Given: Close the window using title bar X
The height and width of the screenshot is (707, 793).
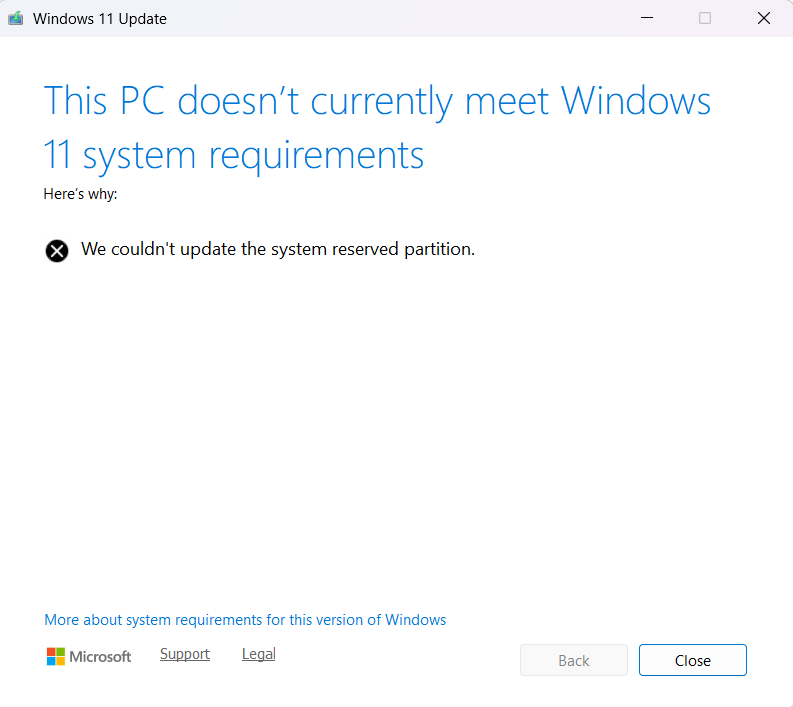Looking at the screenshot, I should click(765, 18).
